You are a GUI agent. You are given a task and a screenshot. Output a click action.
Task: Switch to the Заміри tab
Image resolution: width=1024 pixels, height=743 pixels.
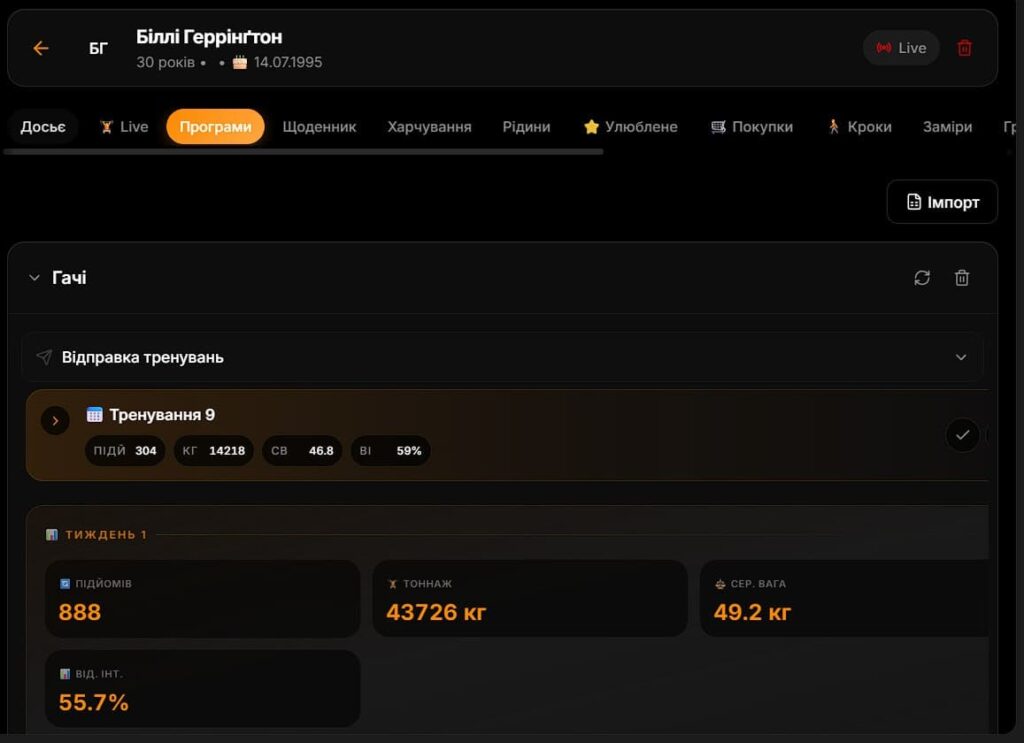coord(947,127)
